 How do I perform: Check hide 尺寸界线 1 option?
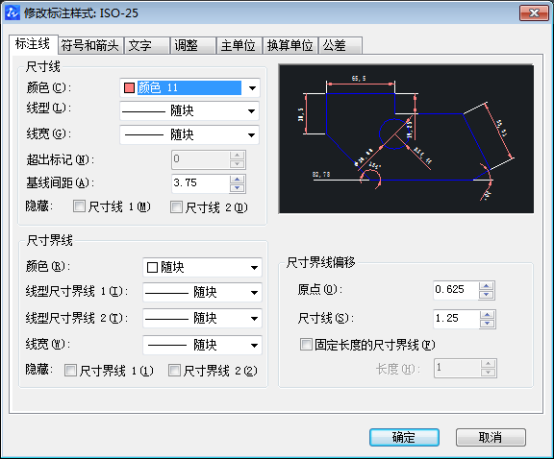point(70,370)
